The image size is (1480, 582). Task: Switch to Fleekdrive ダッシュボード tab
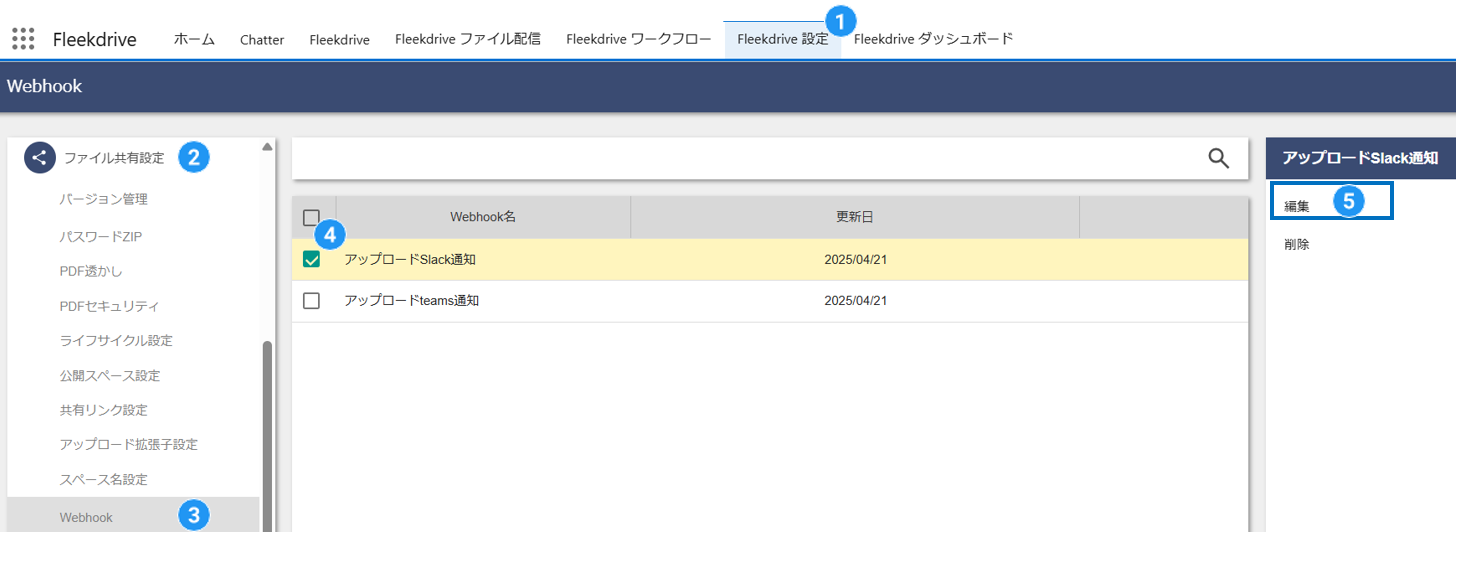pyautogui.click(x=933, y=40)
